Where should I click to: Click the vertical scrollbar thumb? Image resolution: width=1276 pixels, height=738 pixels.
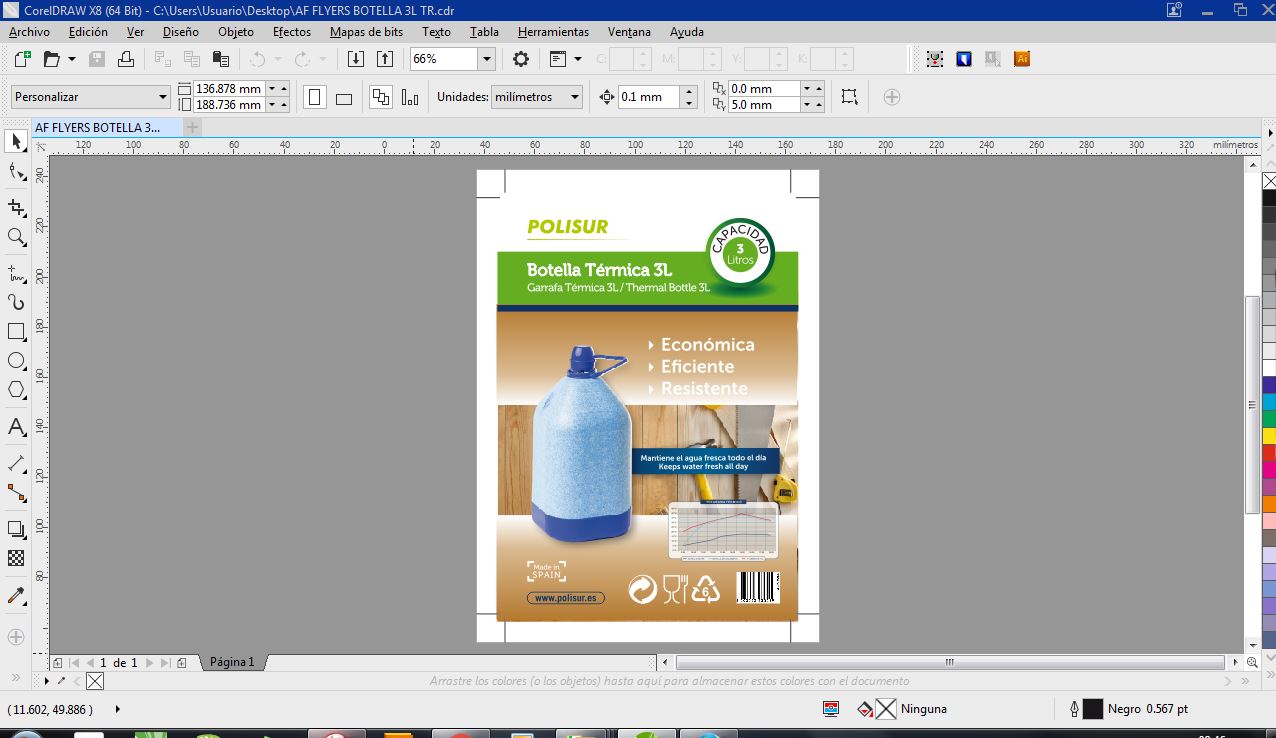pos(1251,405)
